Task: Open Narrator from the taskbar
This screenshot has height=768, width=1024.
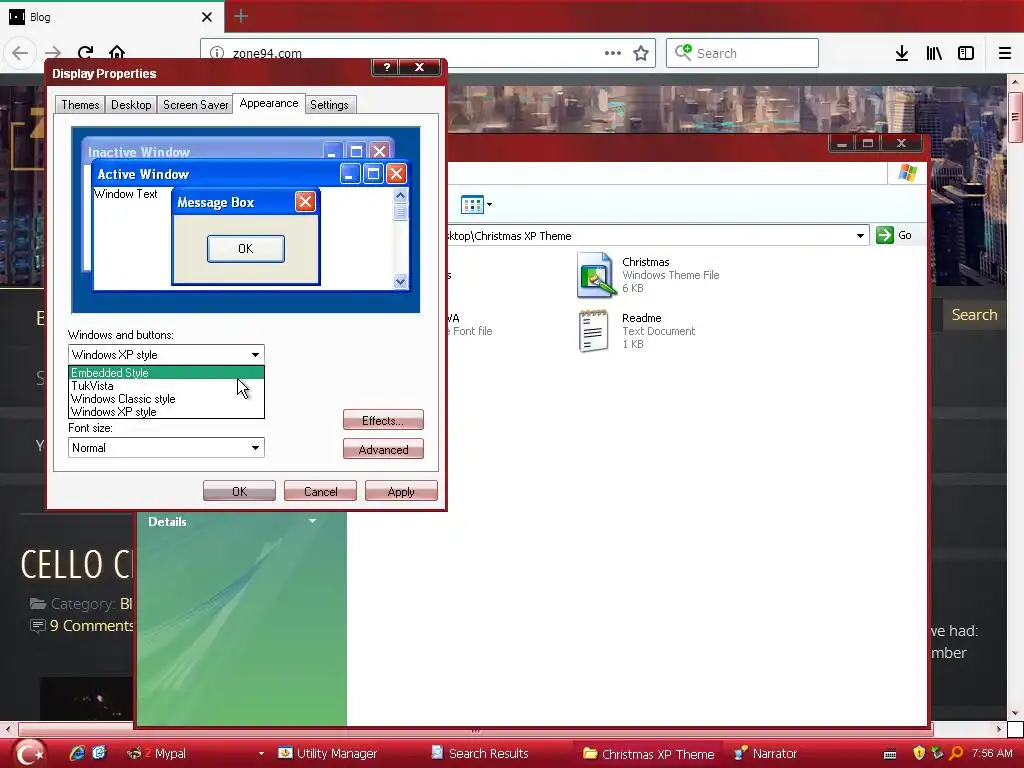Action: coord(765,754)
